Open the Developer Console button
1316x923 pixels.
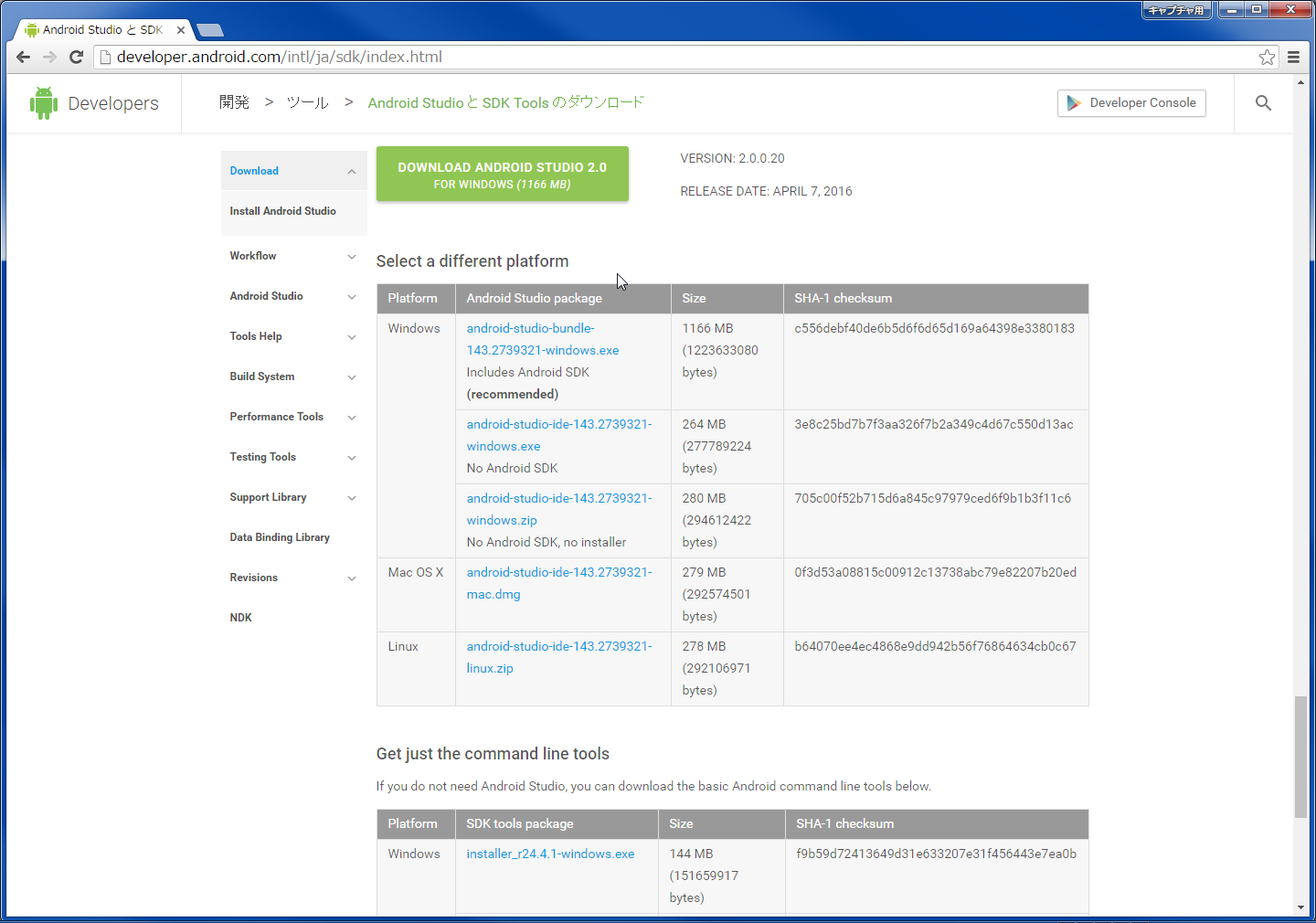click(1131, 103)
